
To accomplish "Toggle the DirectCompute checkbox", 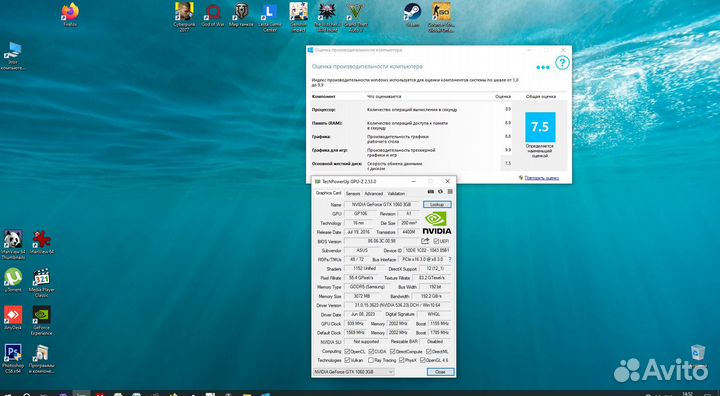I will (393, 351).
